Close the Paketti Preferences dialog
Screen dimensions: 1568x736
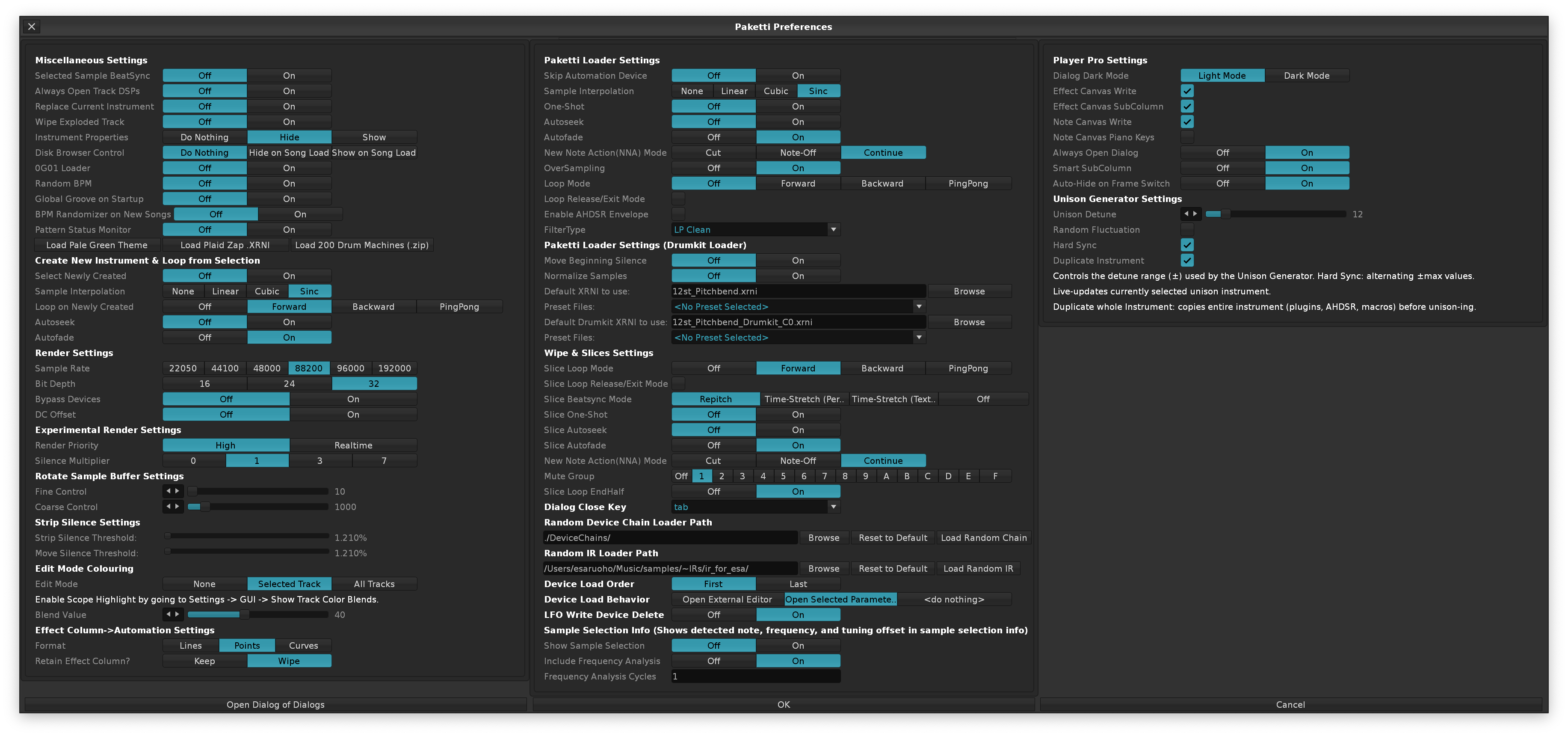click(32, 26)
